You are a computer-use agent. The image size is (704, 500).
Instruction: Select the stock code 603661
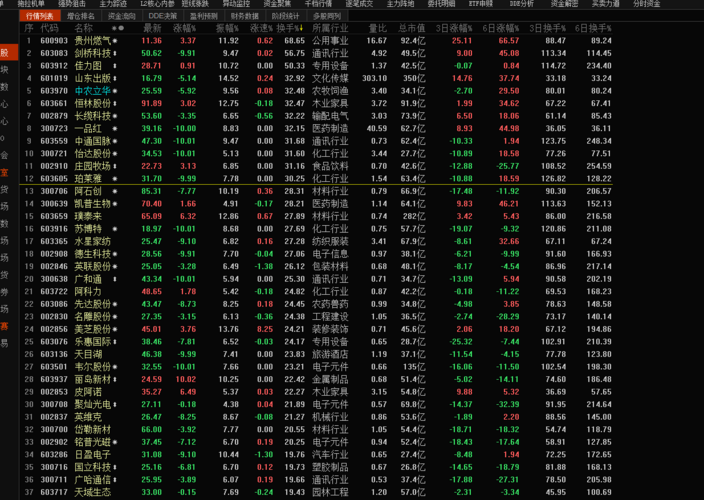pos(54,104)
